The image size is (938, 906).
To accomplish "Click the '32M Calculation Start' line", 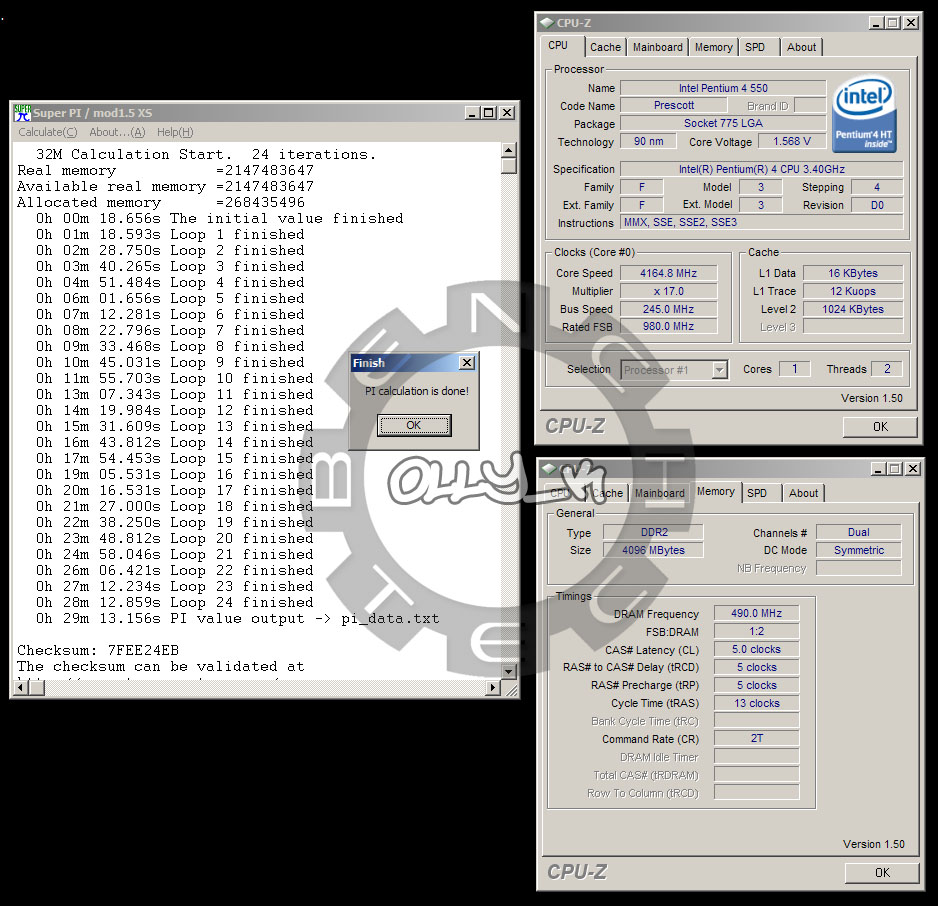I will pos(206,155).
